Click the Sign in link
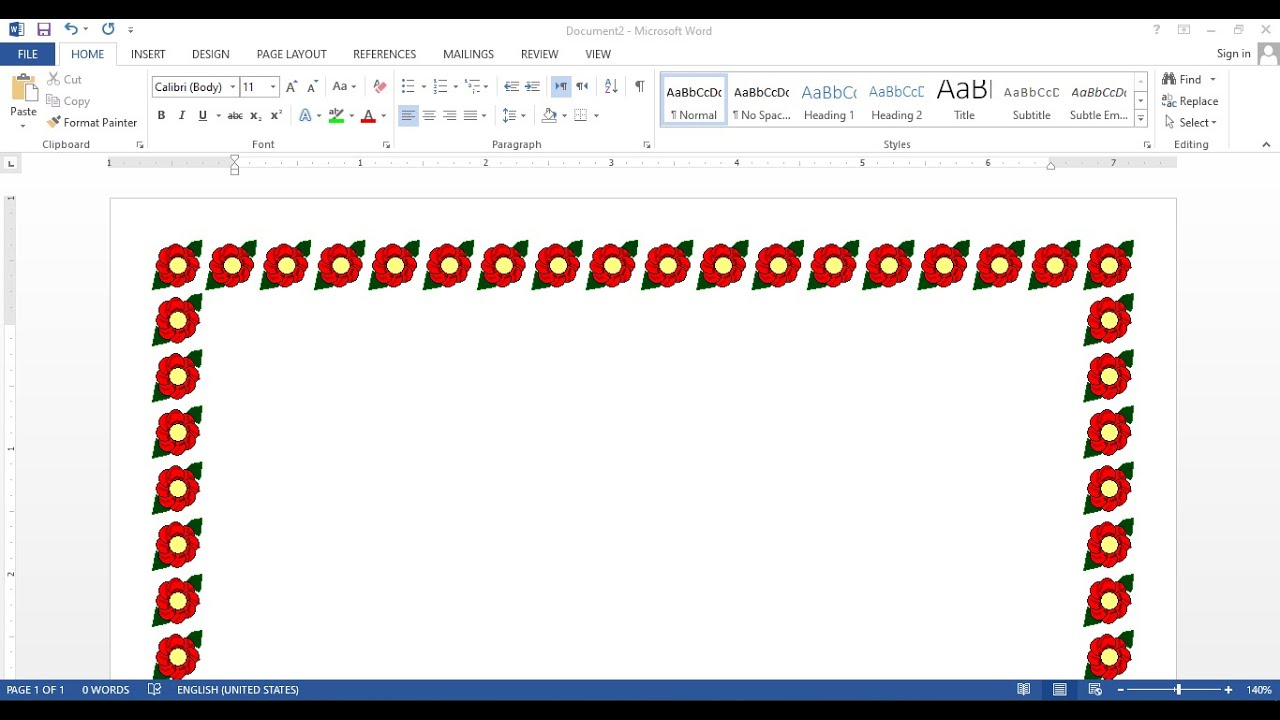 (x=1233, y=54)
